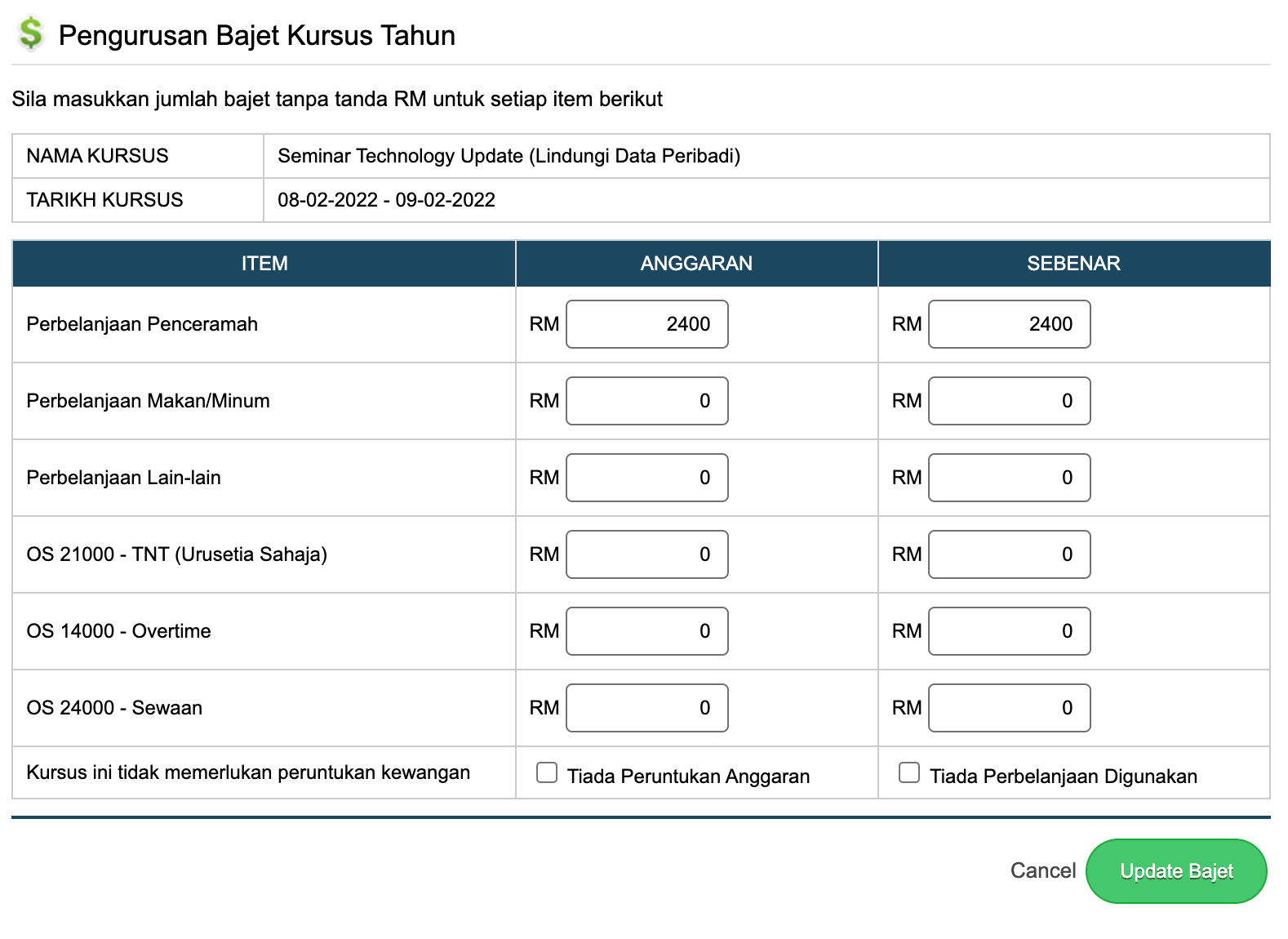This screenshot has width=1288, height=939.
Task: Select the date text '08-02-2022 - 09-02-2022'
Action: click(x=387, y=200)
